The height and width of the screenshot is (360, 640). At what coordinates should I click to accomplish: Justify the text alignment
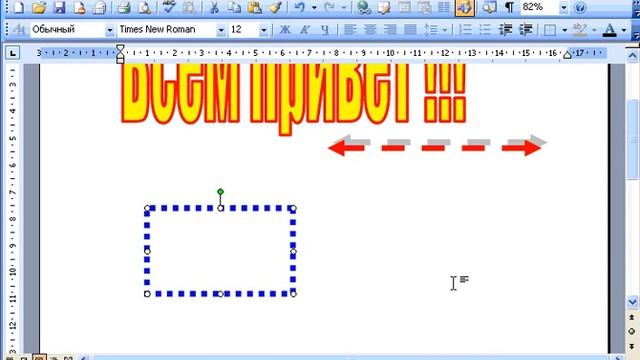410,29
